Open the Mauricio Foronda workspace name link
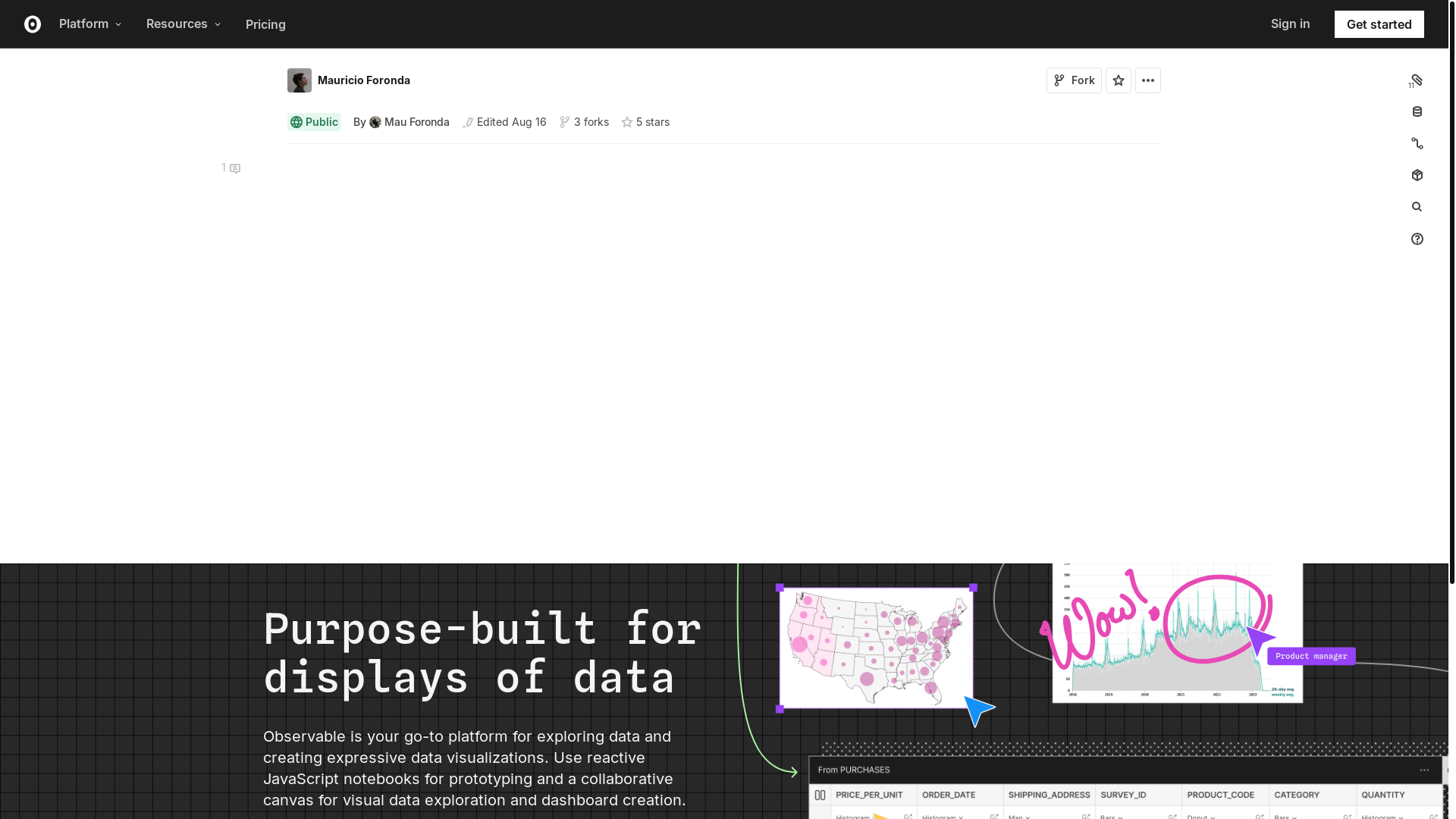1456x819 pixels. click(364, 80)
